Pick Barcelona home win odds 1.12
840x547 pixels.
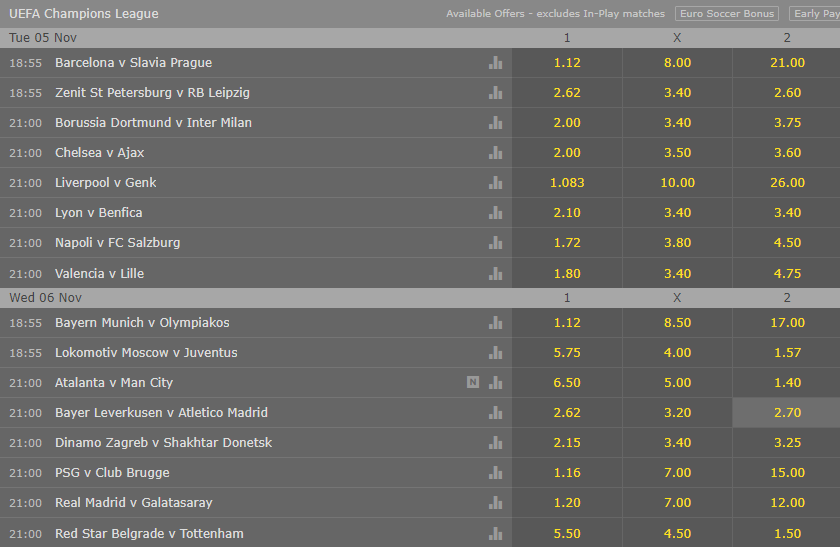(x=567, y=62)
